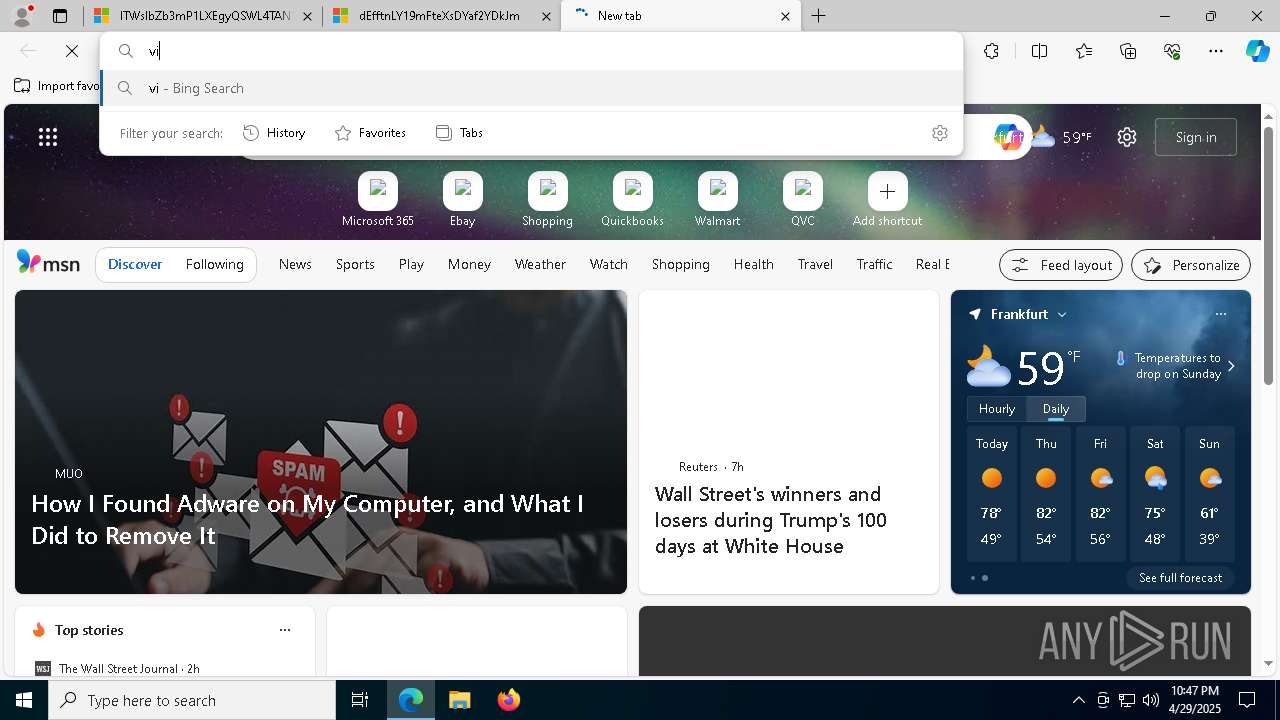
Task: Open the Quickbooks shortcut tile
Action: click(632, 200)
